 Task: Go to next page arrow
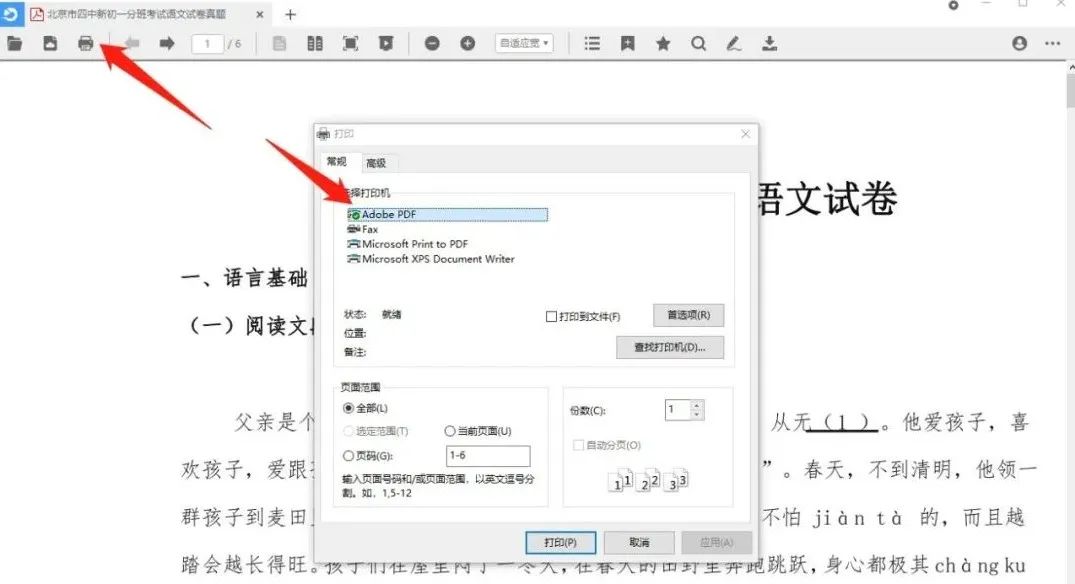point(167,44)
